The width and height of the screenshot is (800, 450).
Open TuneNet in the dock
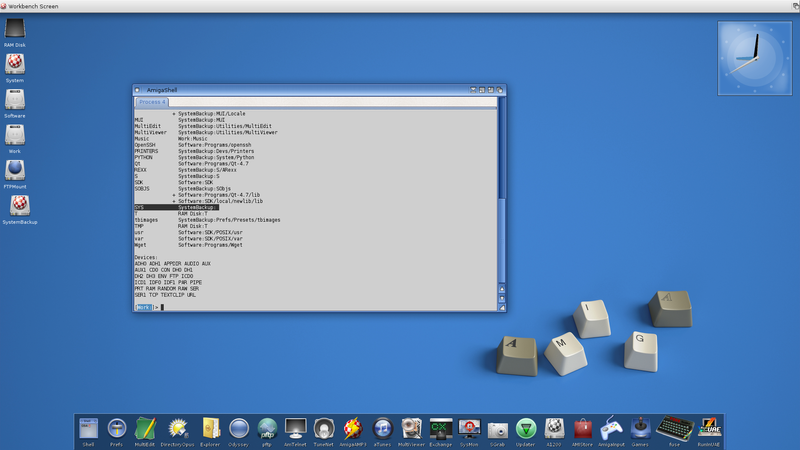(323, 428)
